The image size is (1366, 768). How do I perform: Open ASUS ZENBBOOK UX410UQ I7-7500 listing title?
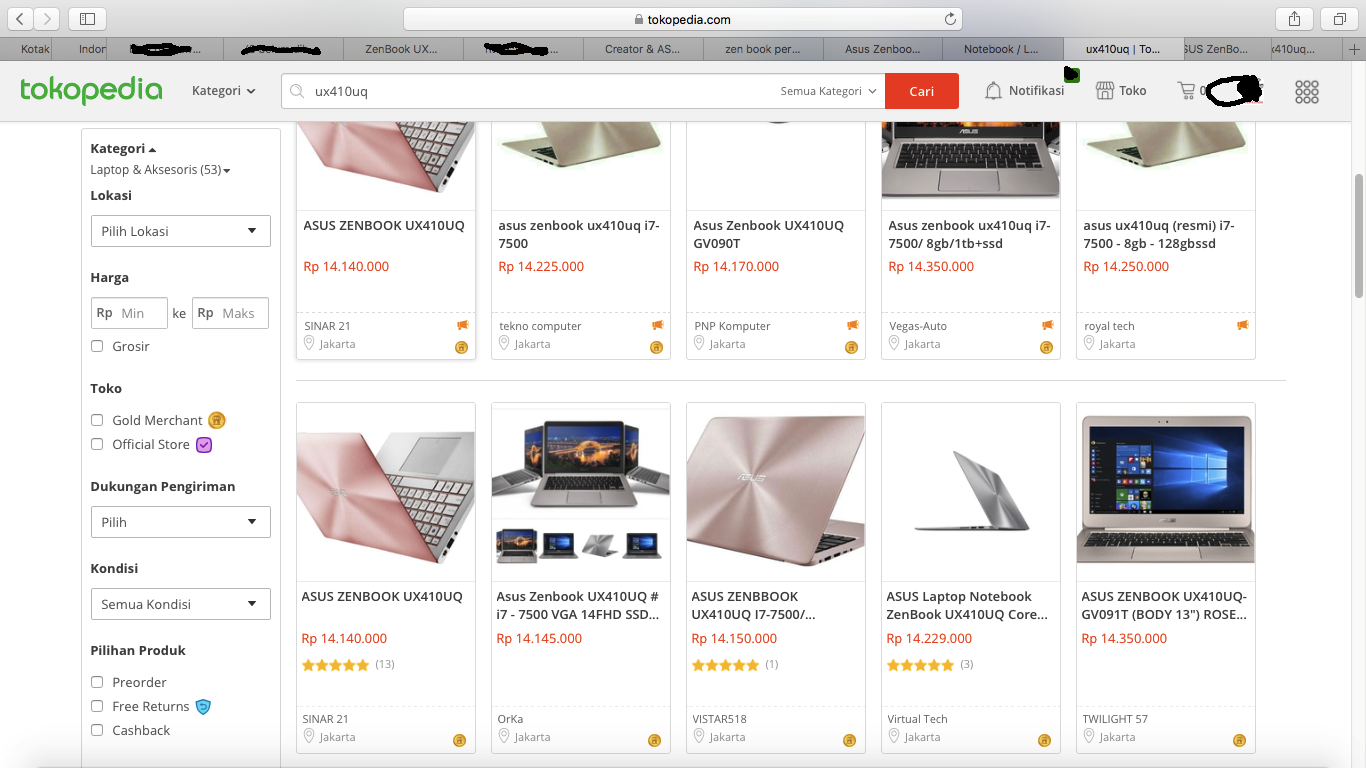pyautogui.click(x=753, y=605)
